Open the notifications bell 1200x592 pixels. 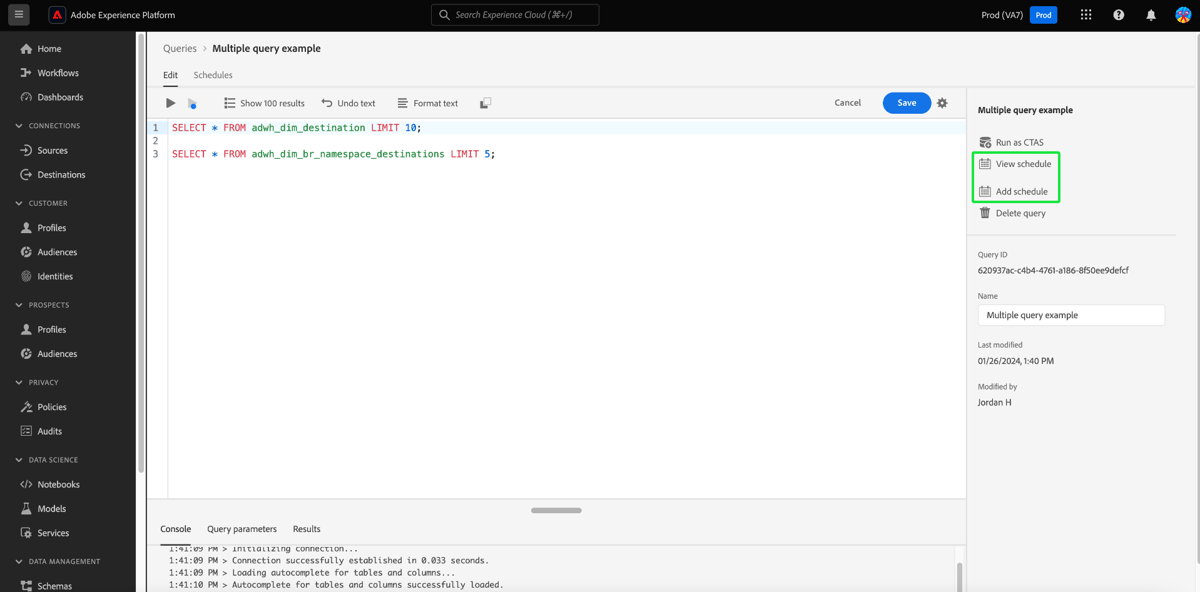1150,15
